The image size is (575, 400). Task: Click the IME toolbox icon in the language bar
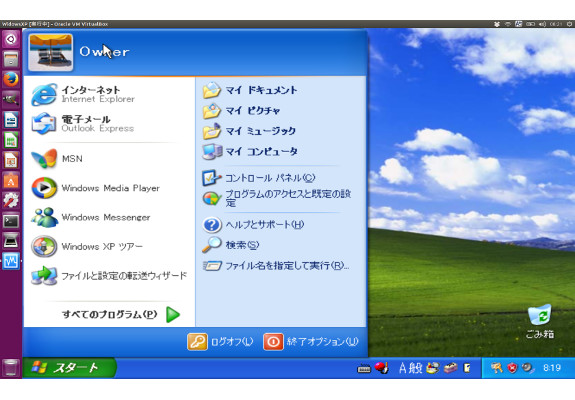(451, 368)
